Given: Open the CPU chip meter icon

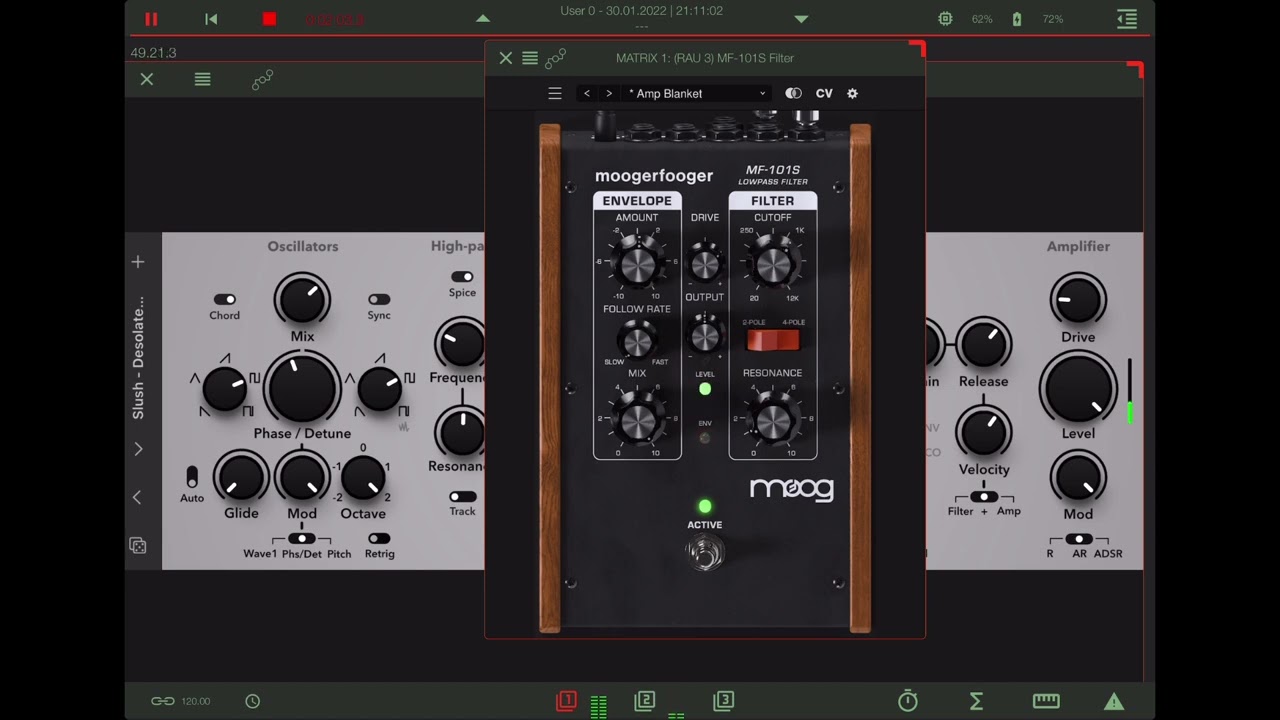Looking at the screenshot, I should (945, 19).
